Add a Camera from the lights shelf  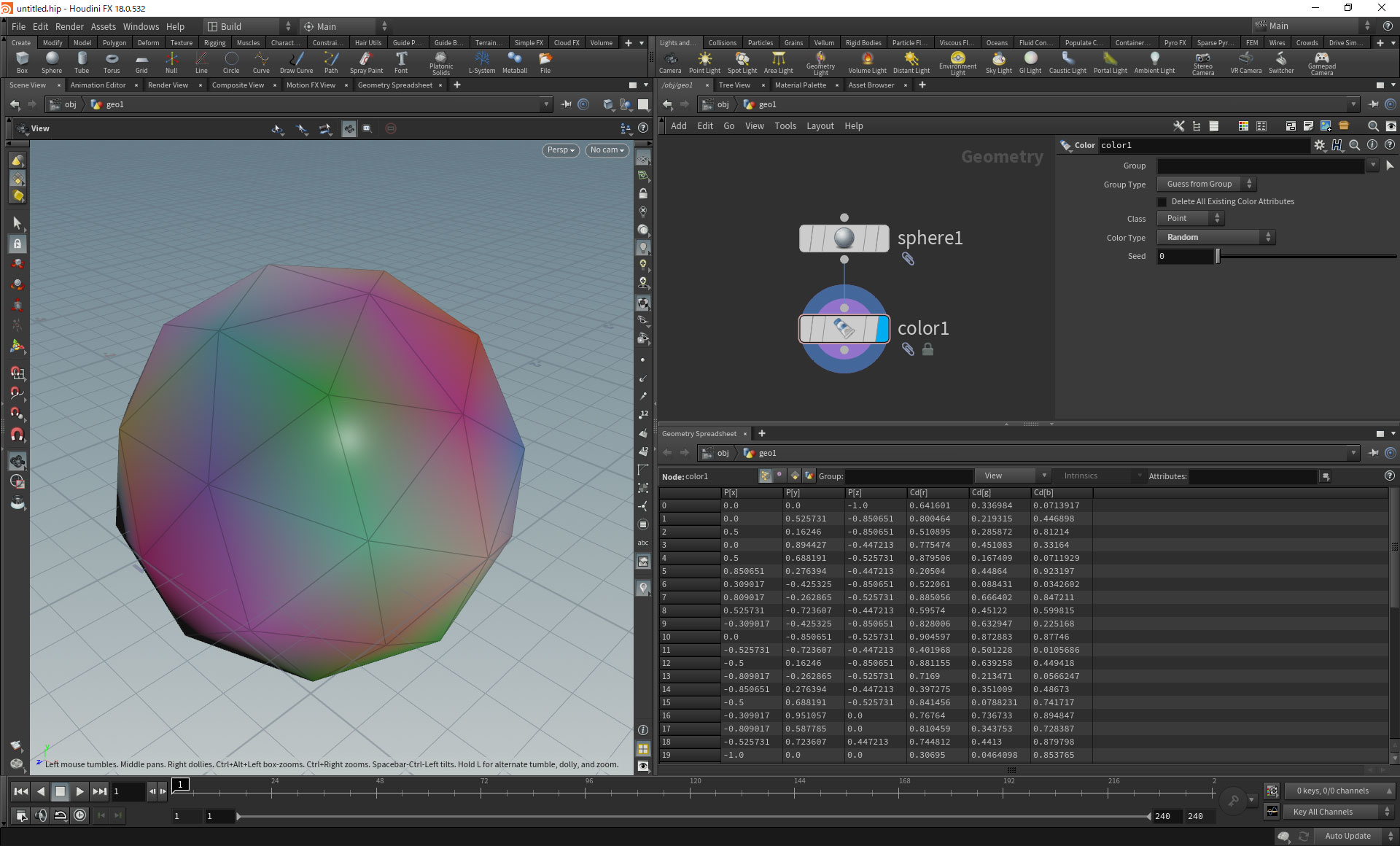point(670,62)
